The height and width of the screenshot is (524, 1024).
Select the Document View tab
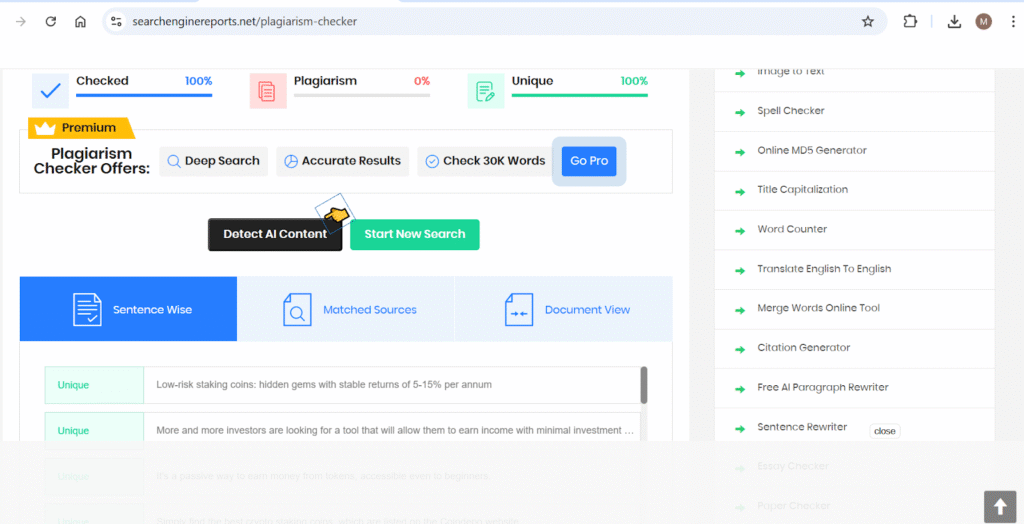tap(564, 310)
